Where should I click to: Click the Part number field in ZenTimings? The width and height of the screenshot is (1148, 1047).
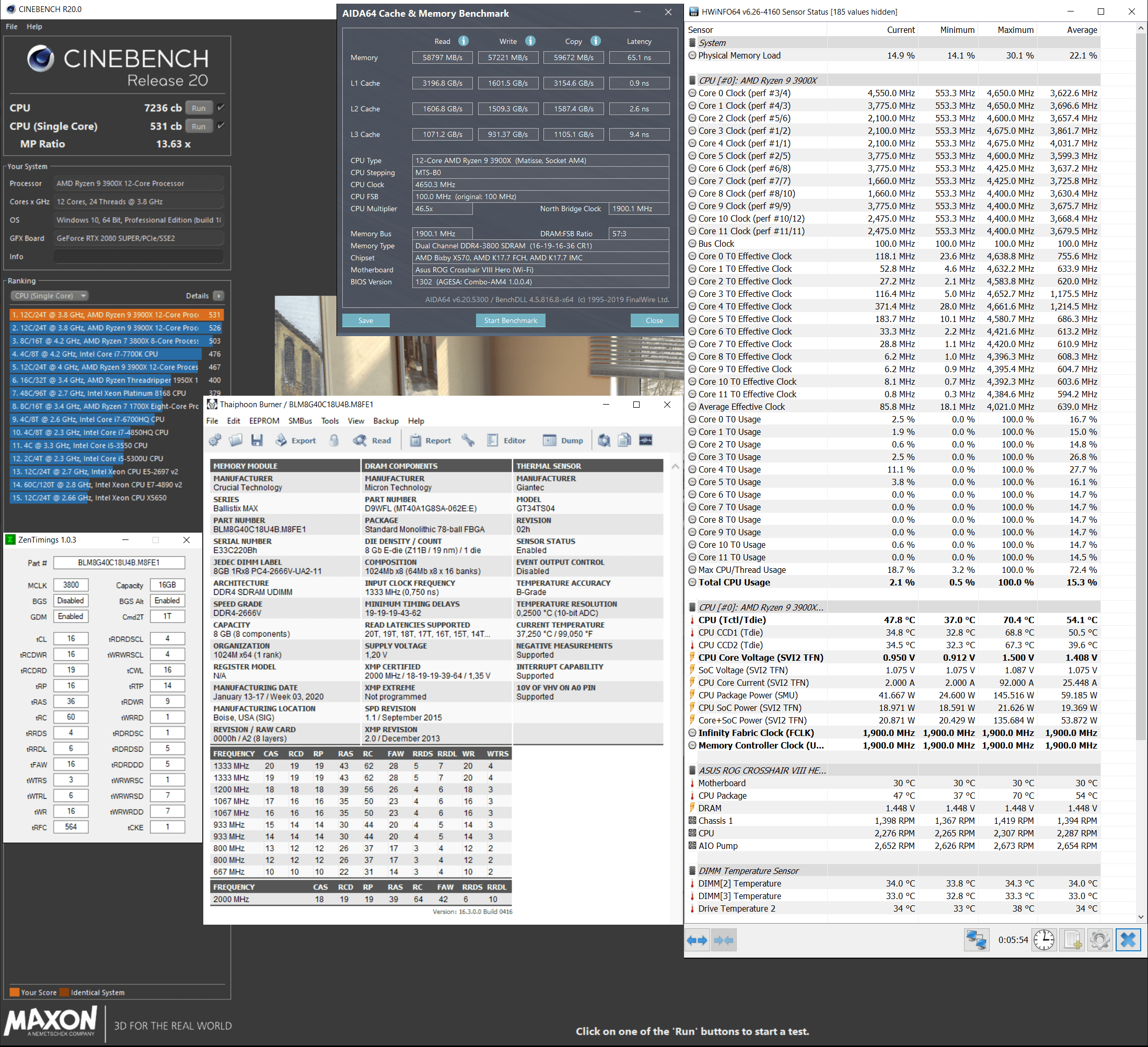pos(119,562)
